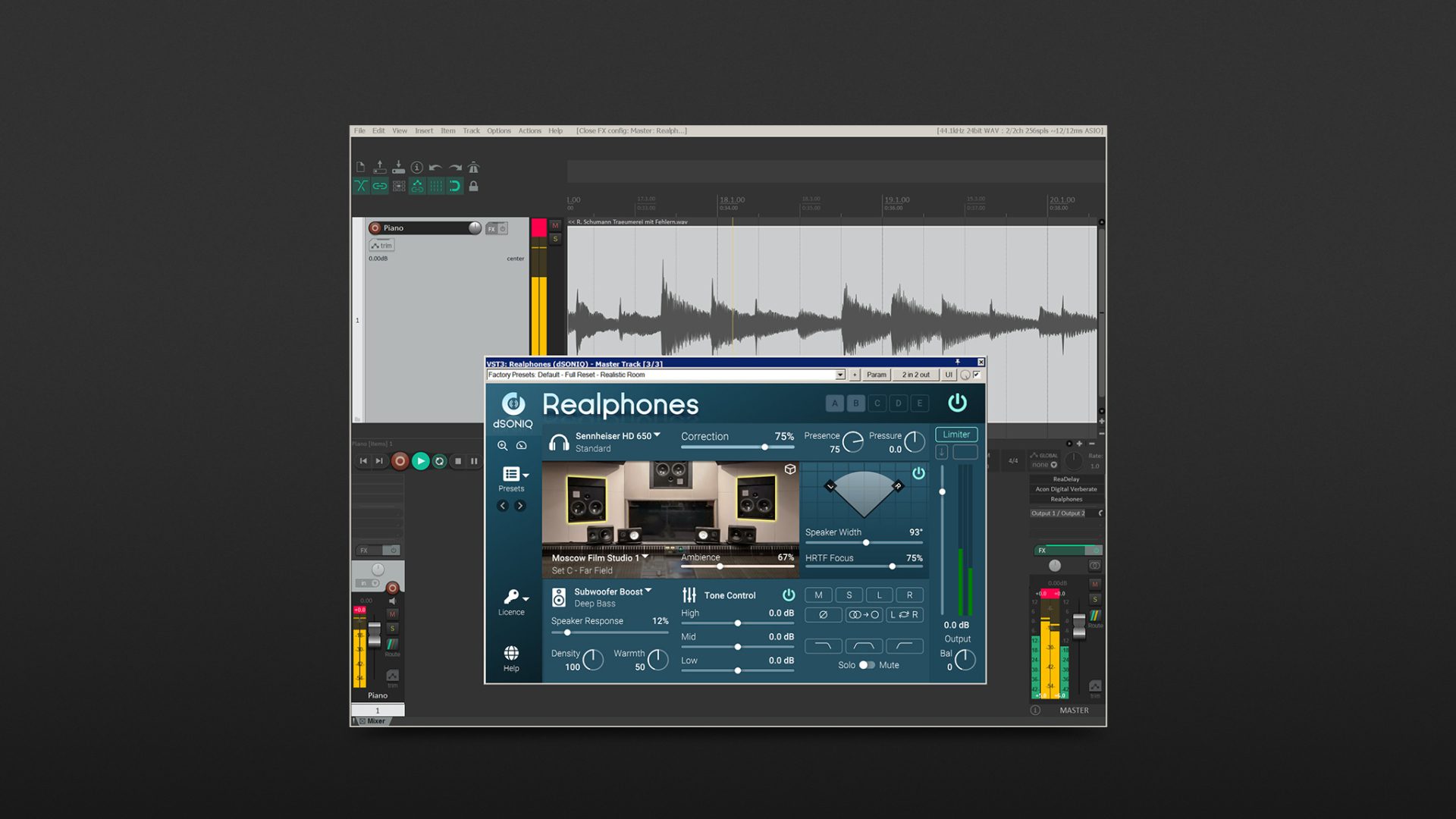Open the Licence key menu
1456x819 pixels.
tap(512, 598)
